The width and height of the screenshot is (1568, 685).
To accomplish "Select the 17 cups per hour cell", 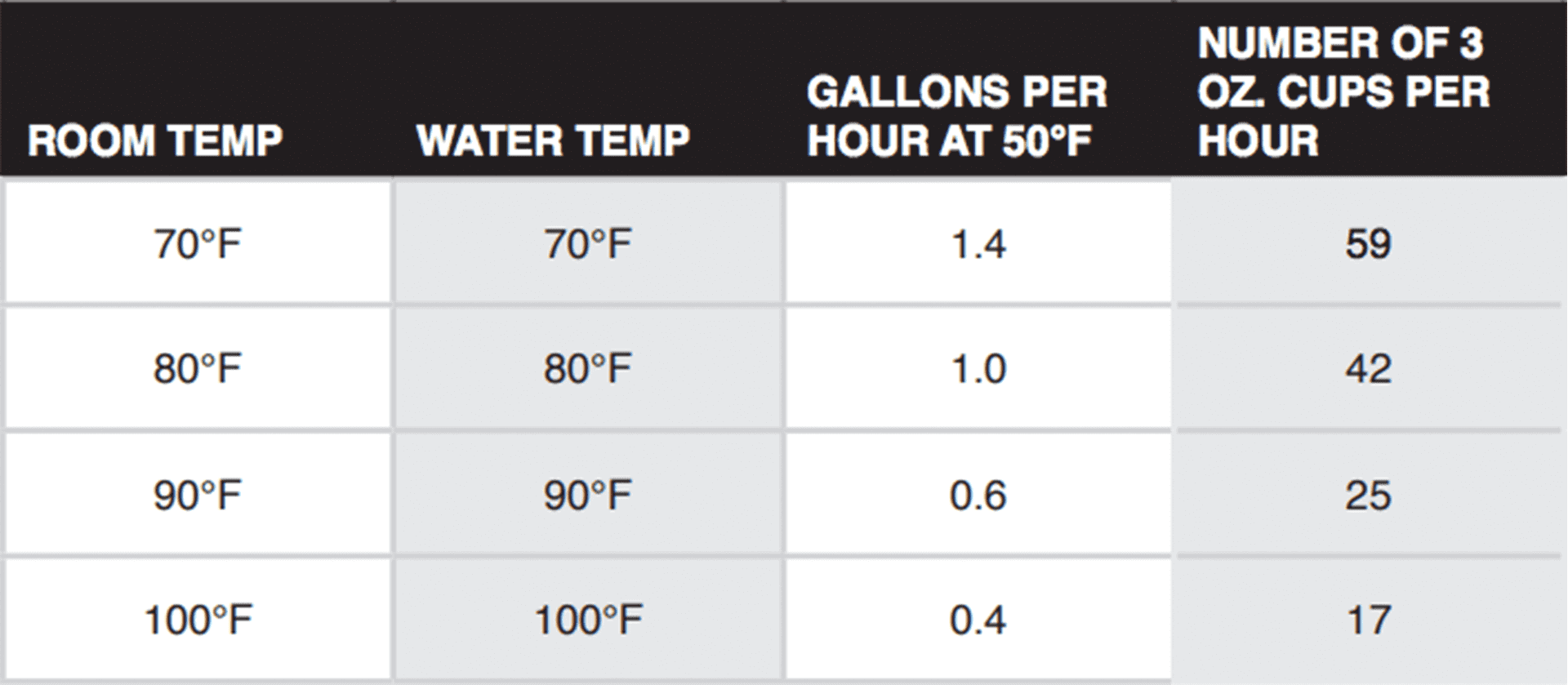I will pyautogui.click(x=1368, y=621).
